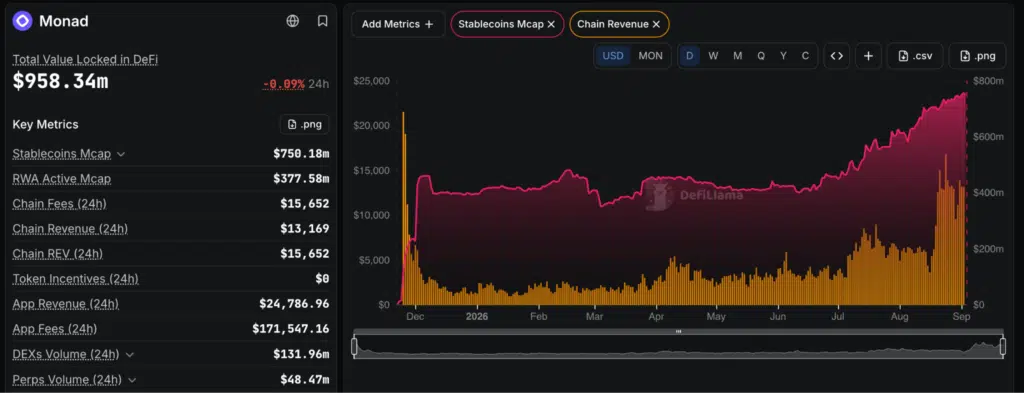1024x393 pixels.
Task: Click the $25,000 left axis label
Action: click(x=372, y=81)
